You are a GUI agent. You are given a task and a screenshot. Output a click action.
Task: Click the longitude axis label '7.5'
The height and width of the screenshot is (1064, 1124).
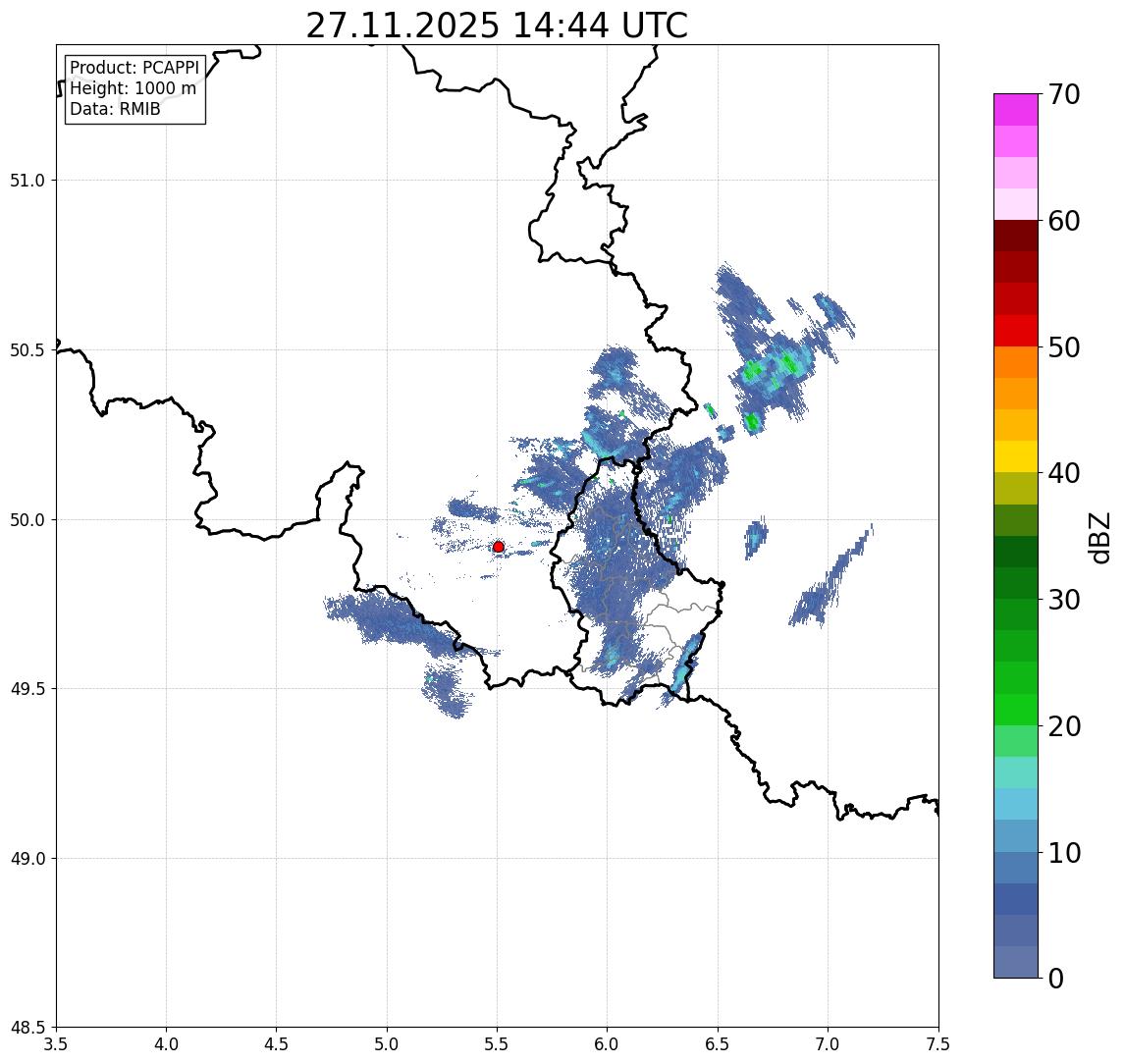point(938,1044)
